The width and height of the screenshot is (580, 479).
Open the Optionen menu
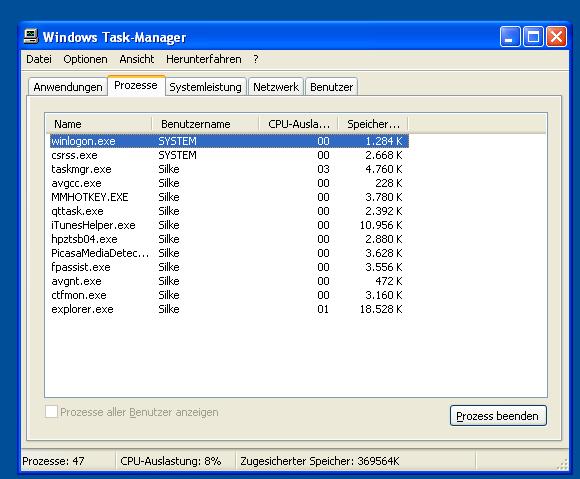point(85,59)
